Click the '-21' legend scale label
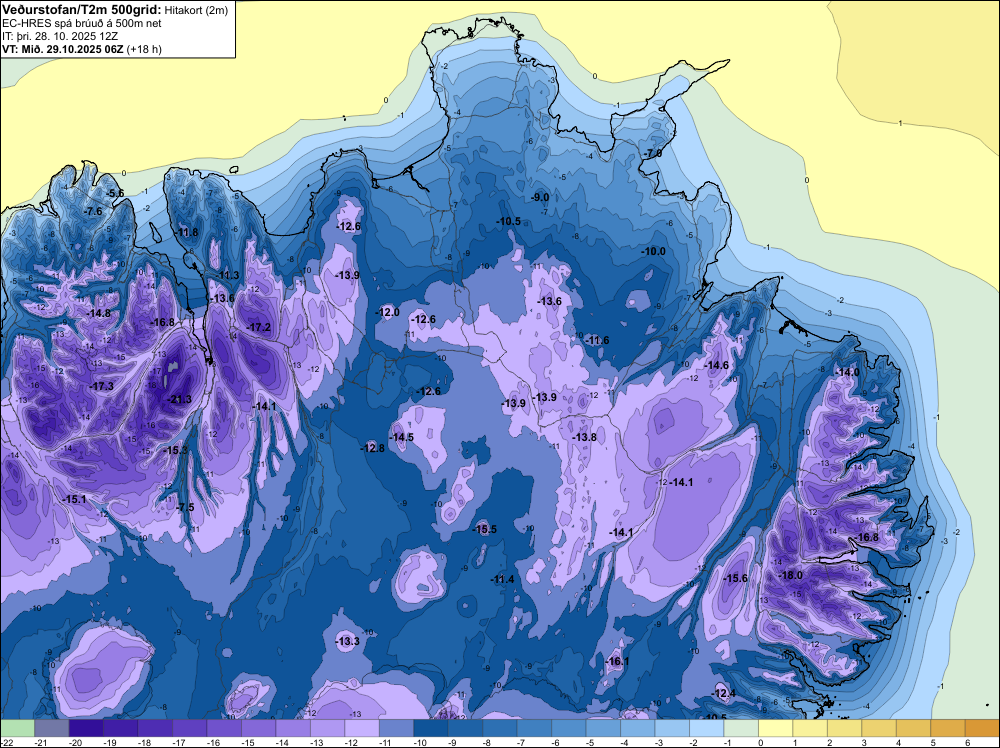 pyautogui.click(x=41, y=742)
